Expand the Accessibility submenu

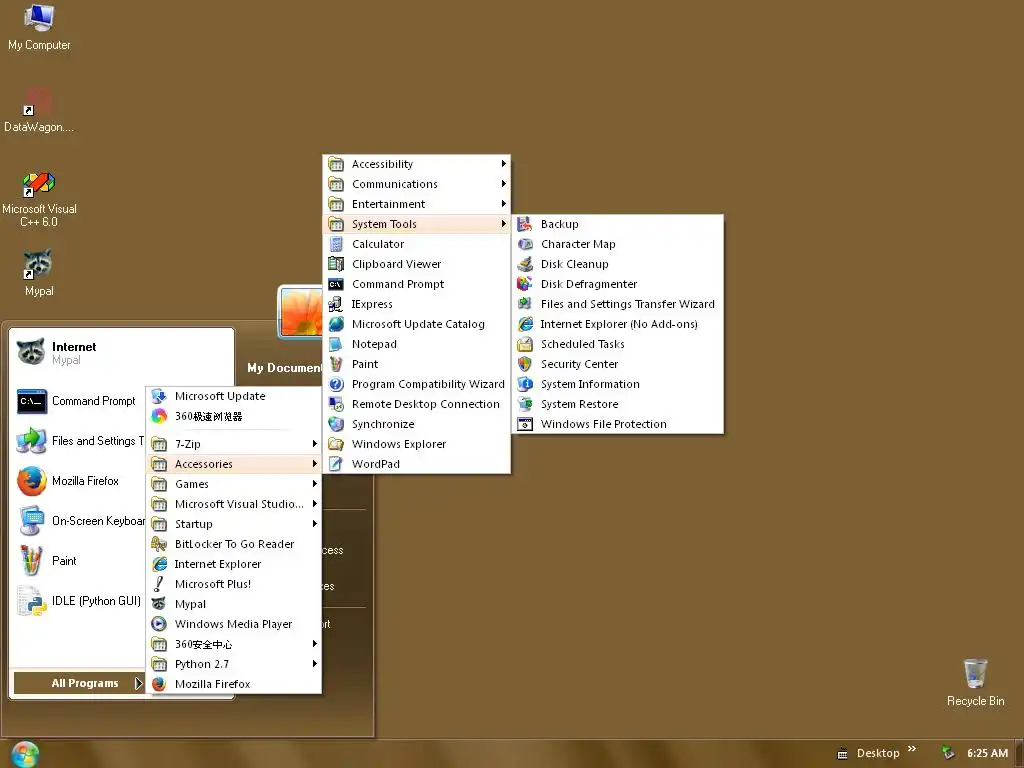(x=417, y=164)
